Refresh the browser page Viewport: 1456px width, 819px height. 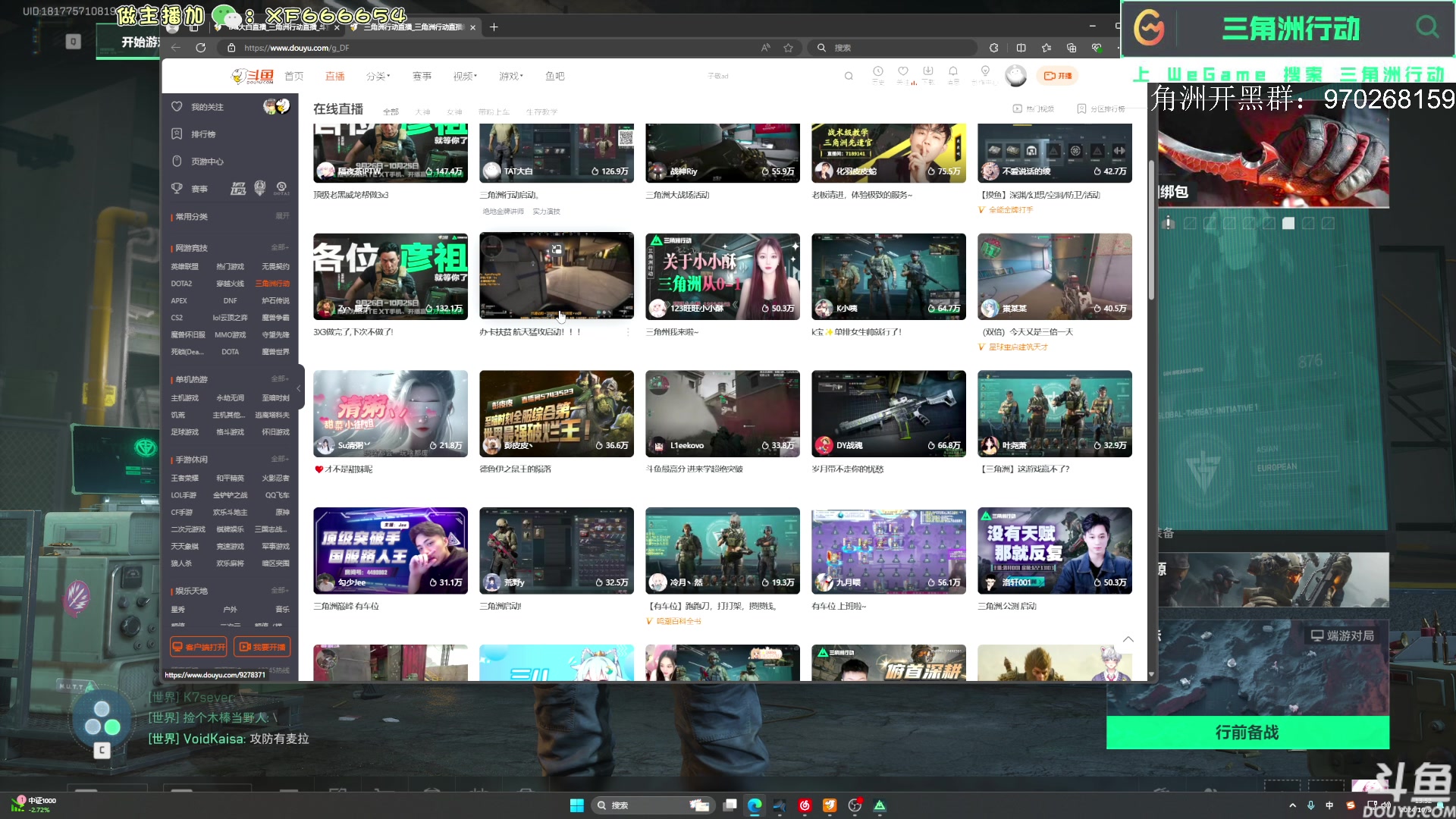[x=200, y=48]
